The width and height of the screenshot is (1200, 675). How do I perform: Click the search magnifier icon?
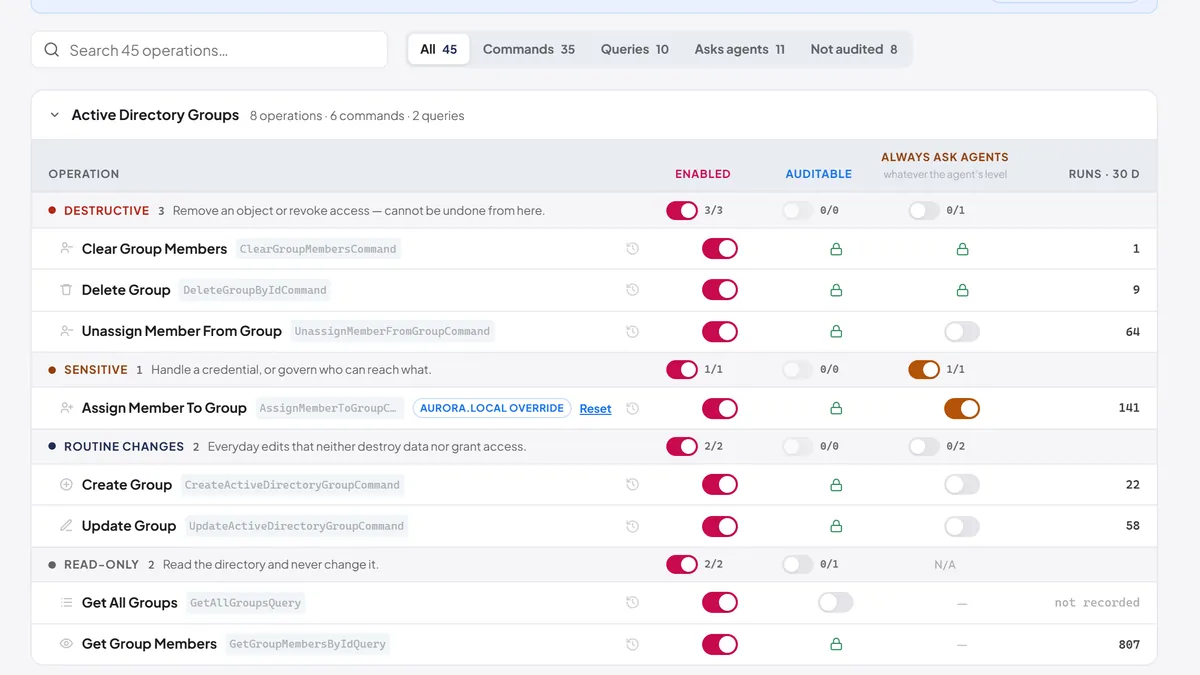(52, 50)
